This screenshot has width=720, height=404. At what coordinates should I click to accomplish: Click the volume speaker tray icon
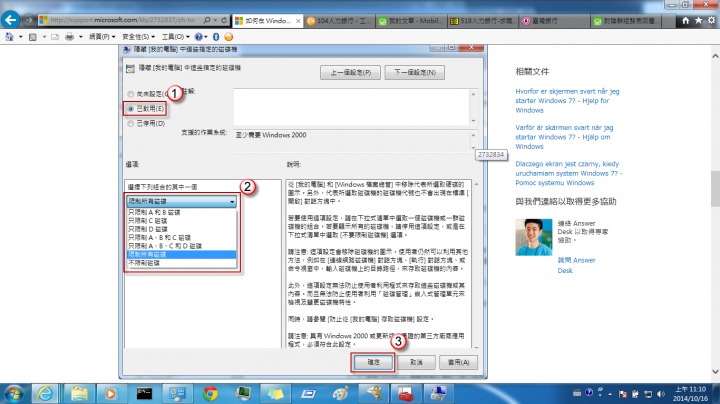coord(661,394)
